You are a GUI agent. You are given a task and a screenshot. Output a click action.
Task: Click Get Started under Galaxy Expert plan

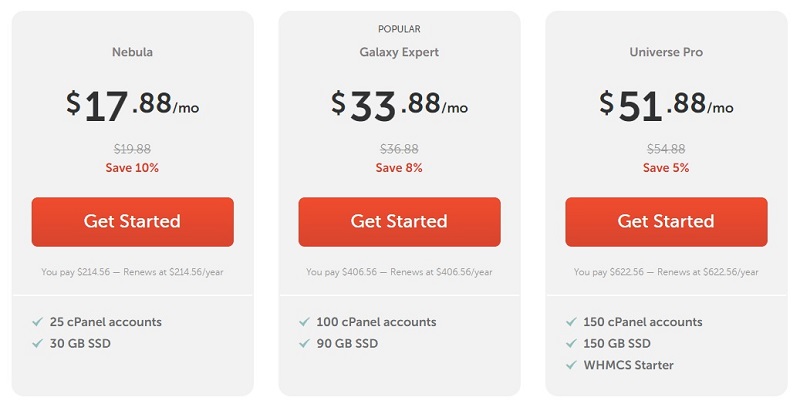pyautogui.click(x=399, y=221)
